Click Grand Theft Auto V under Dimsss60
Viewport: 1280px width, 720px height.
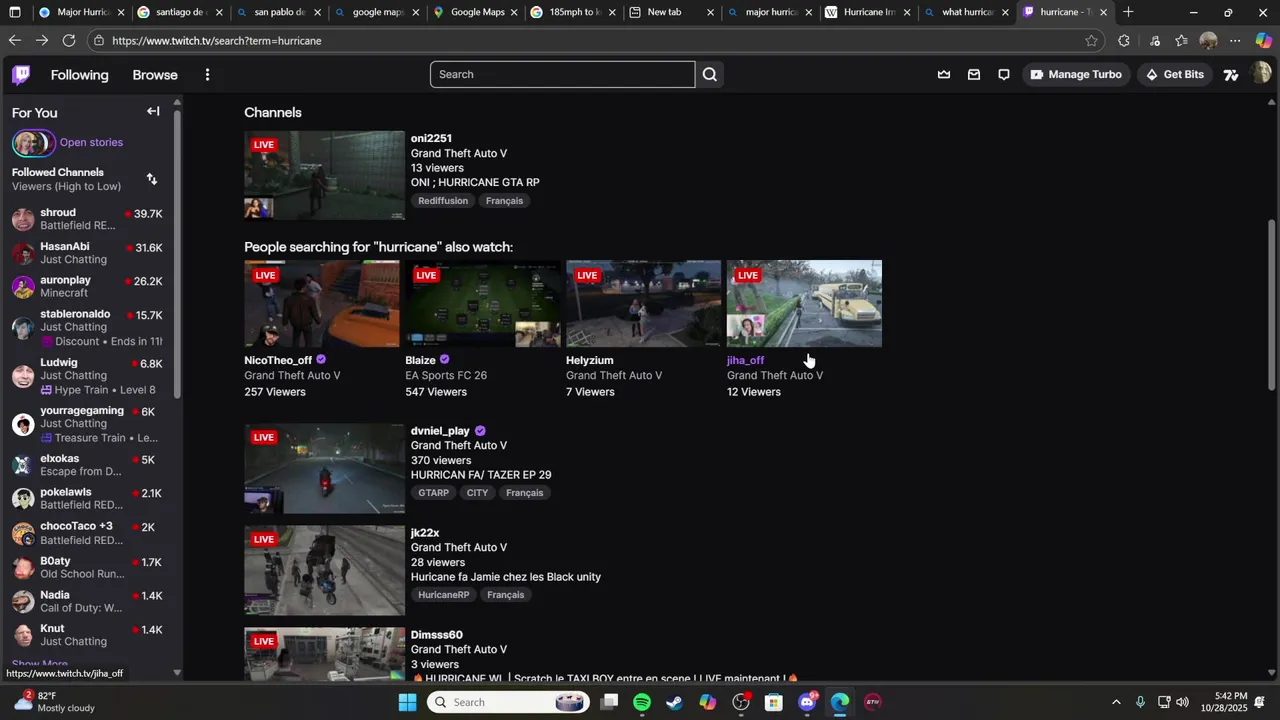pos(458,650)
